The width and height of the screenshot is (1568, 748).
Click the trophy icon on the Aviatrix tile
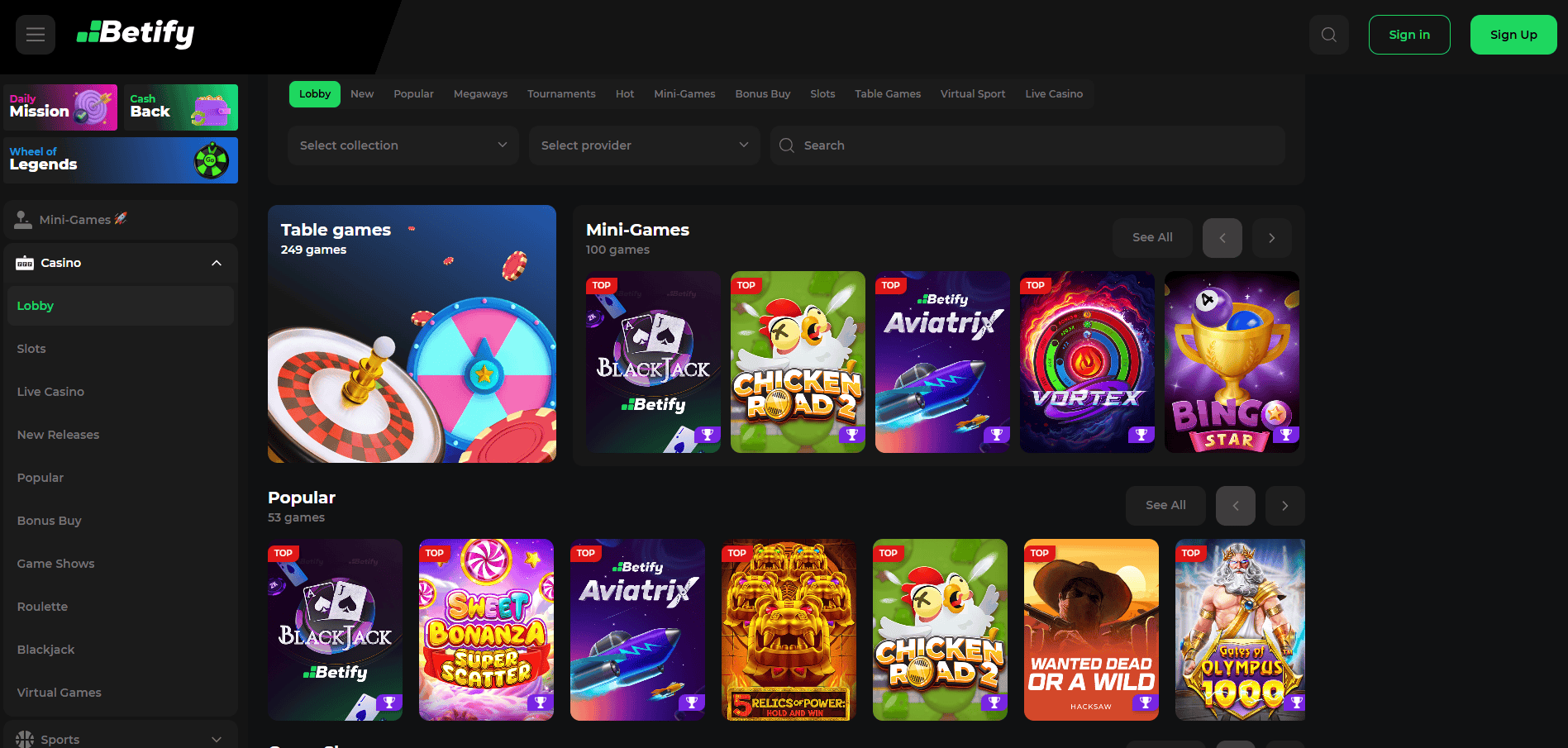996,433
